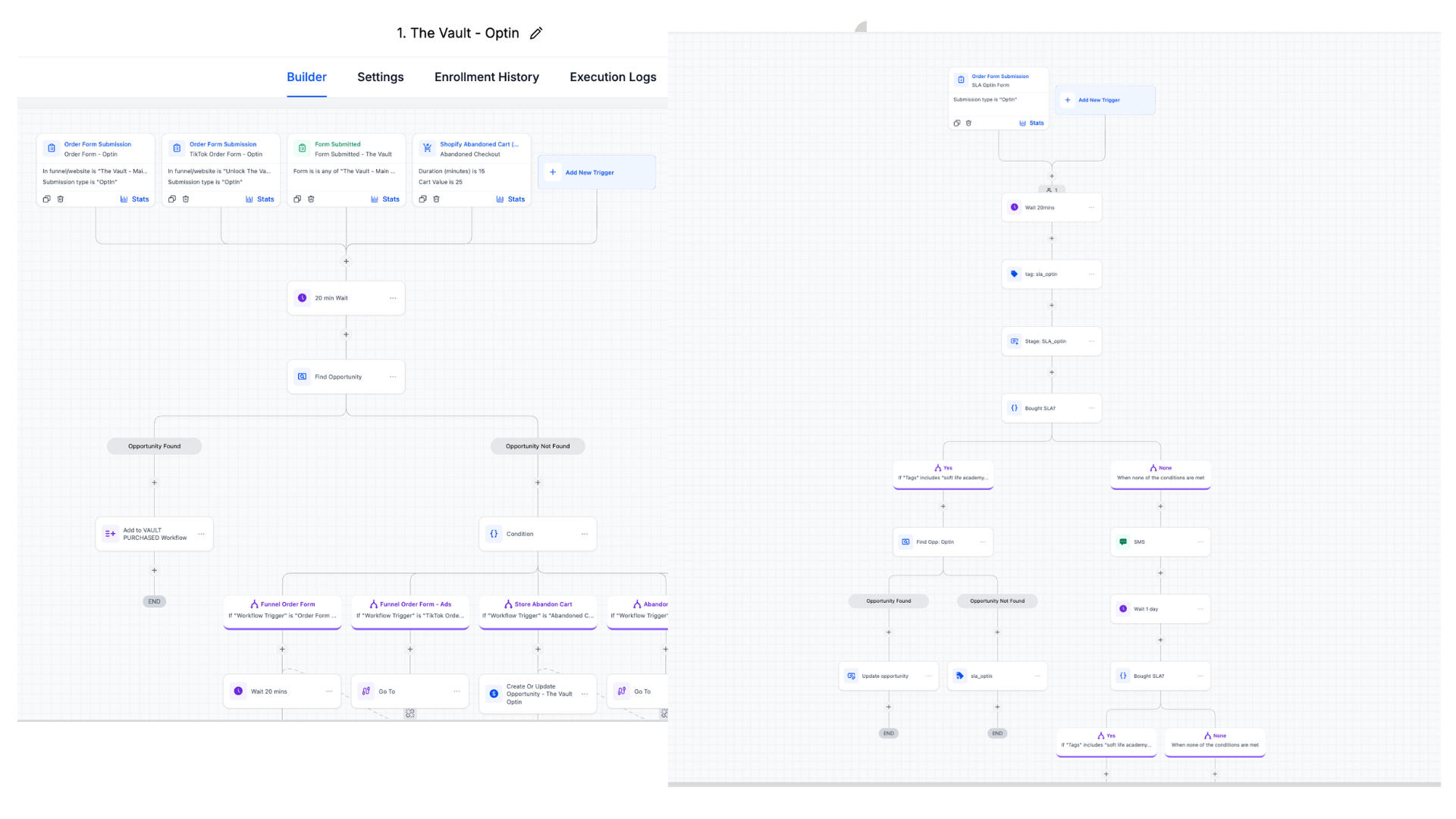The image size is (1456, 819).
Task: Expand options for the Wait 1 day step
Action: point(1200,609)
